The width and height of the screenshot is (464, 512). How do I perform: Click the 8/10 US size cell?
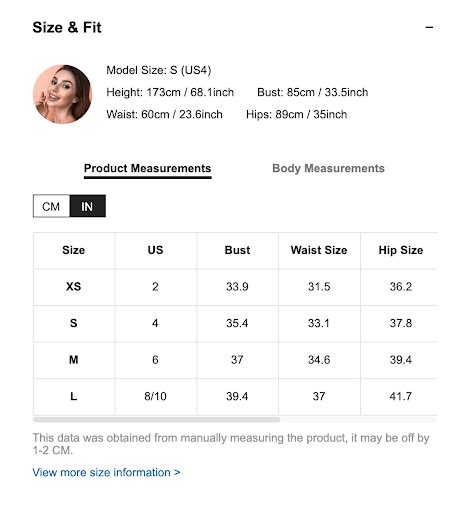coord(155,396)
